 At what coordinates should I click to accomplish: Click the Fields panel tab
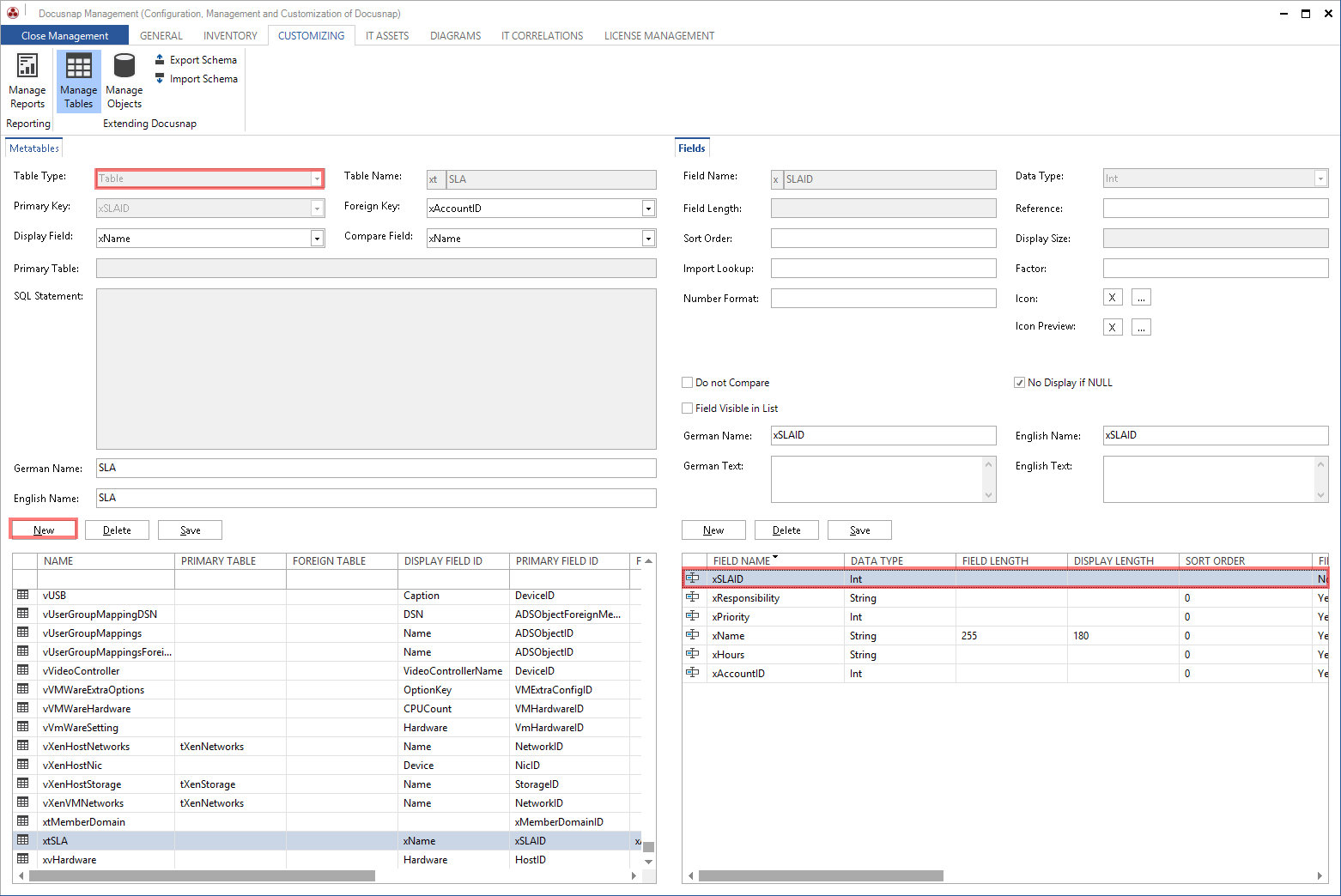(691, 148)
